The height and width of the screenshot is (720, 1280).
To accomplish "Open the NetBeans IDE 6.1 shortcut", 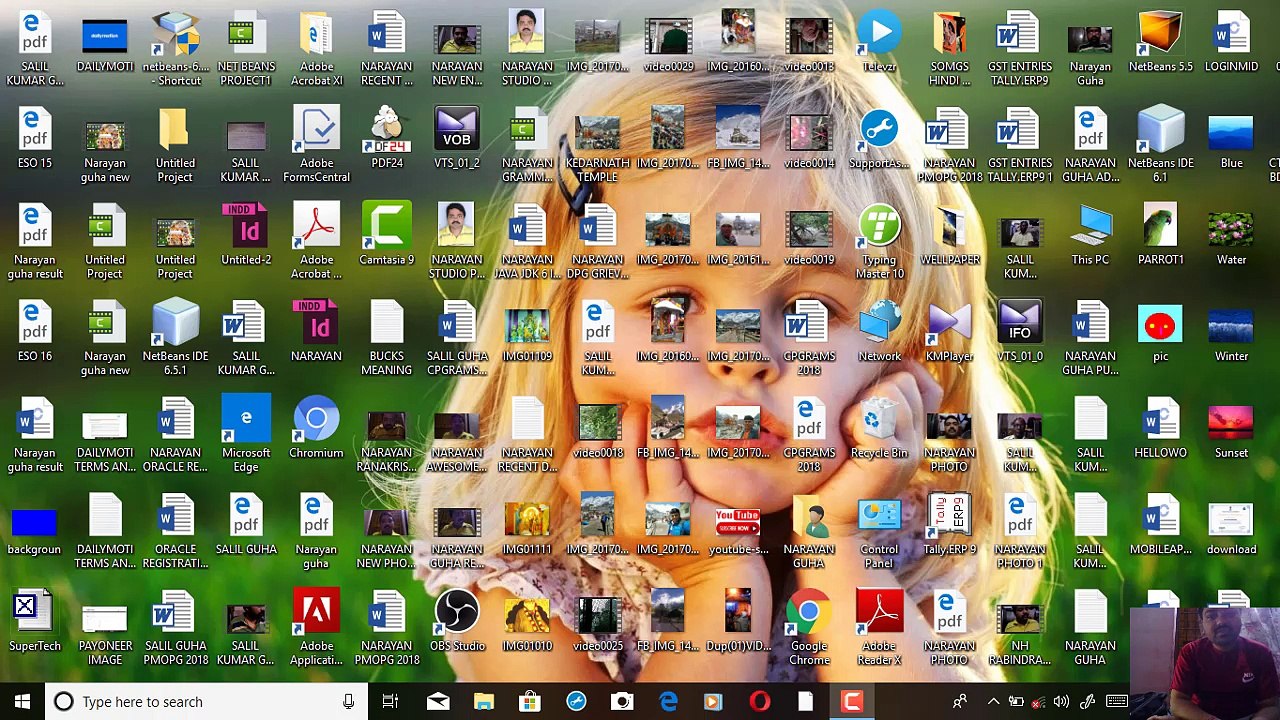I will (x=1160, y=144).
